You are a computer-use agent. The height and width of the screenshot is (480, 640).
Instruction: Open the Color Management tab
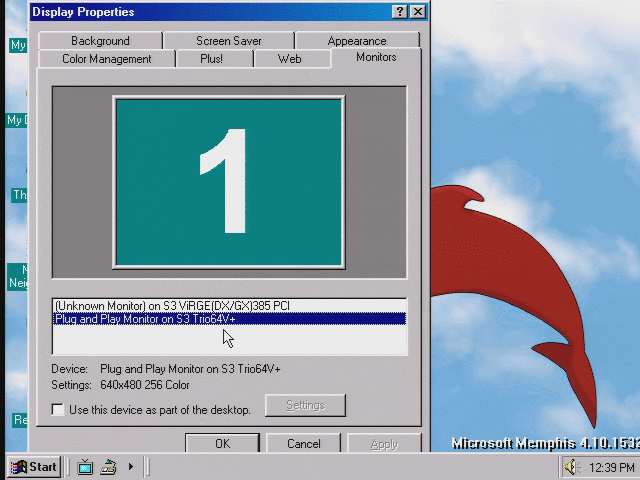(107, 59)
